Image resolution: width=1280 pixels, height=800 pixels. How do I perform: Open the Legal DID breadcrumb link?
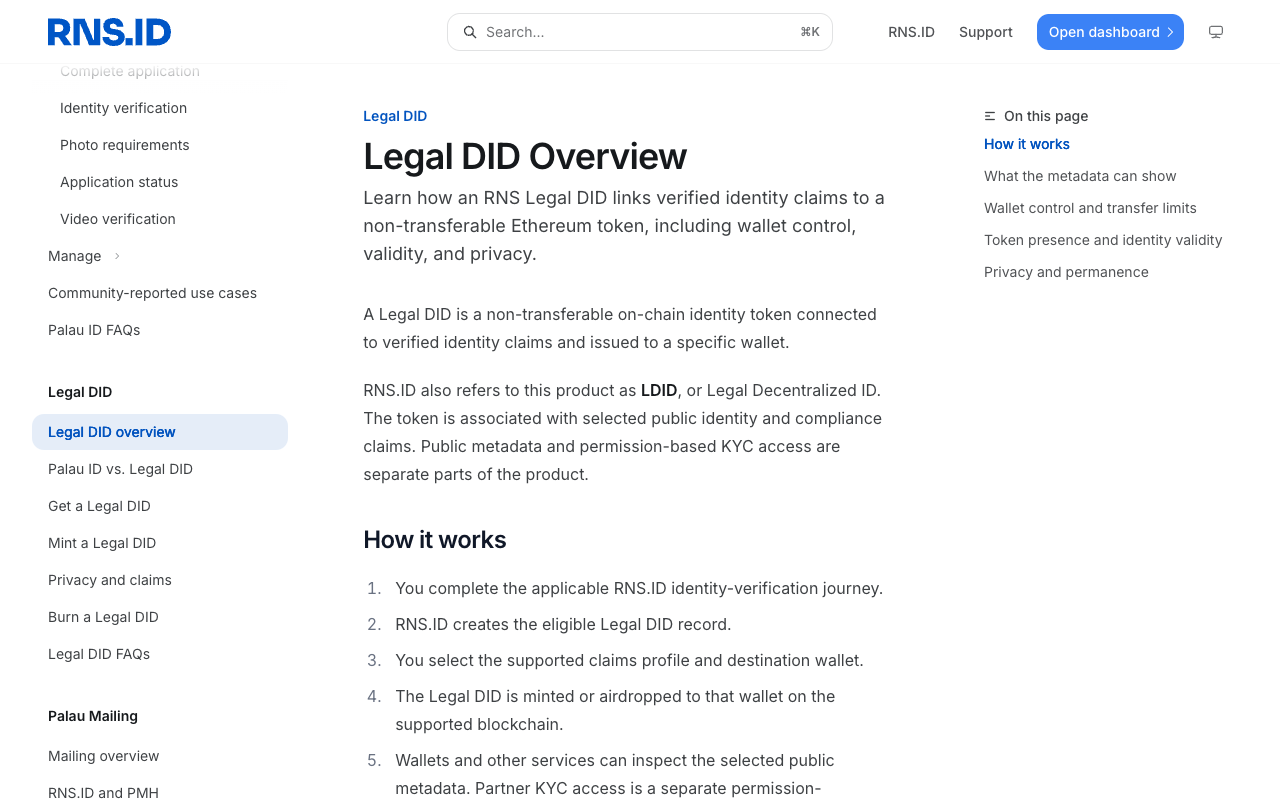tap(395, 116)
